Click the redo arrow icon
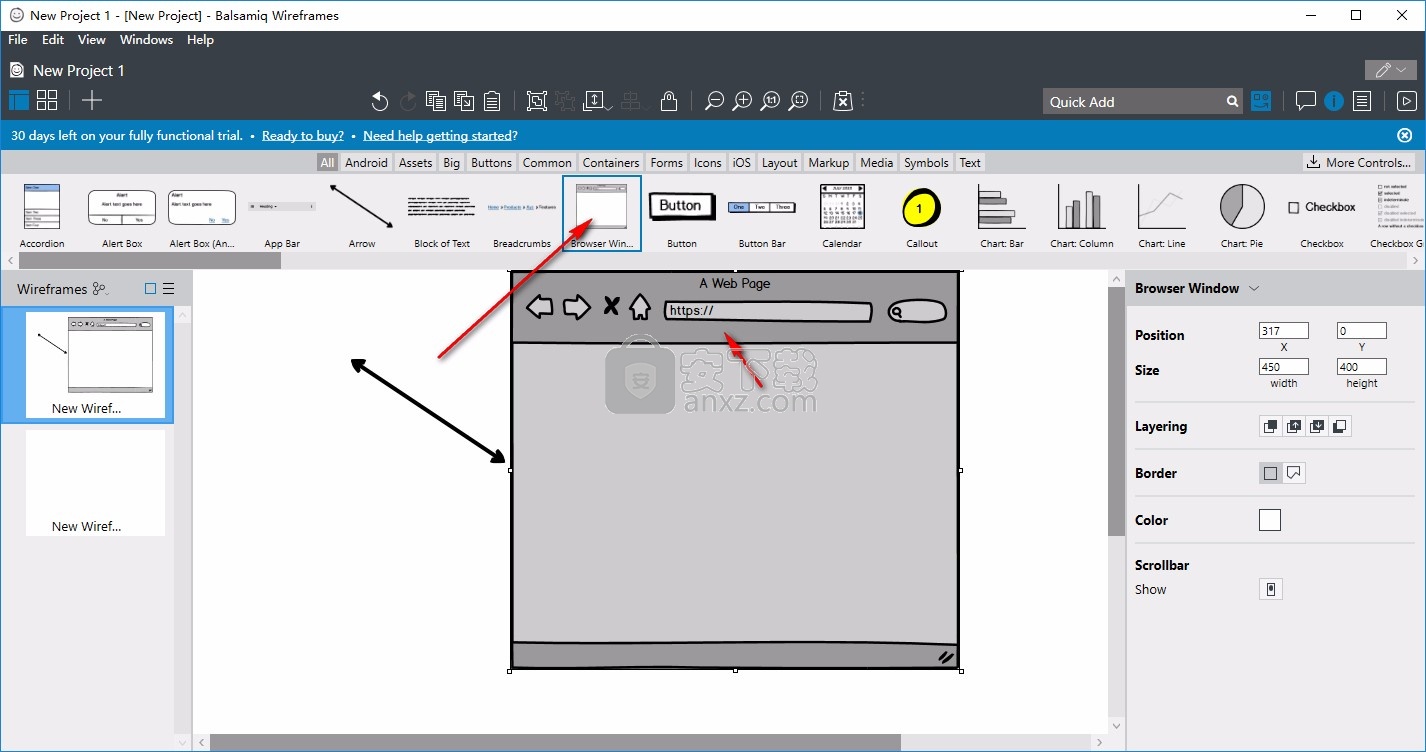Viewport: 1426px width, 752px height. 408,101
